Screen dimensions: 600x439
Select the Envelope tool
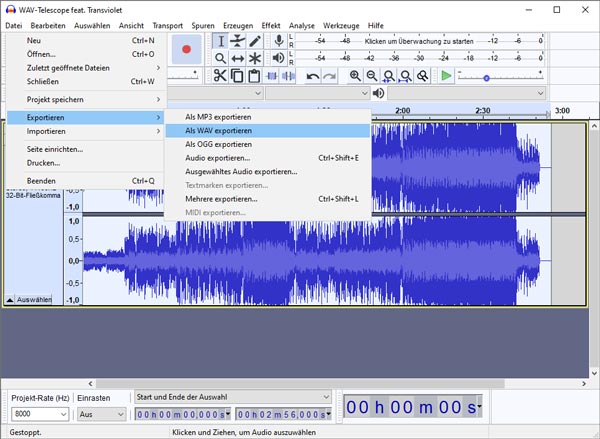tap(238, 41)
